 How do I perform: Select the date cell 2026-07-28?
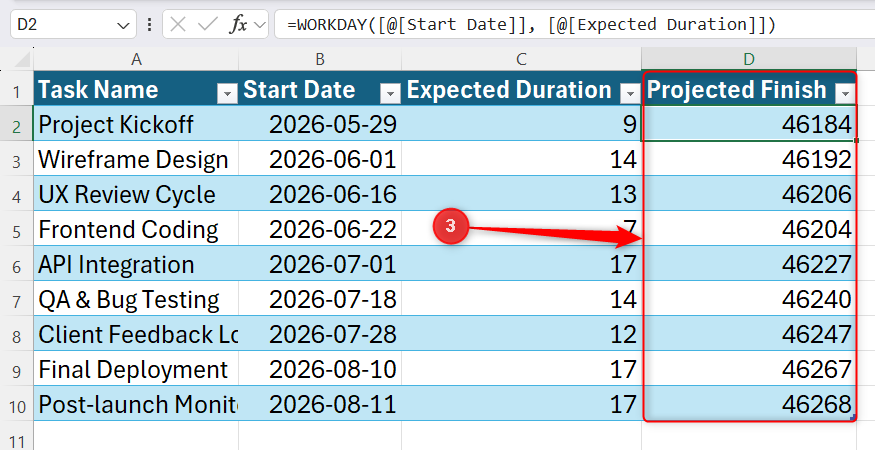coord(320,334)
